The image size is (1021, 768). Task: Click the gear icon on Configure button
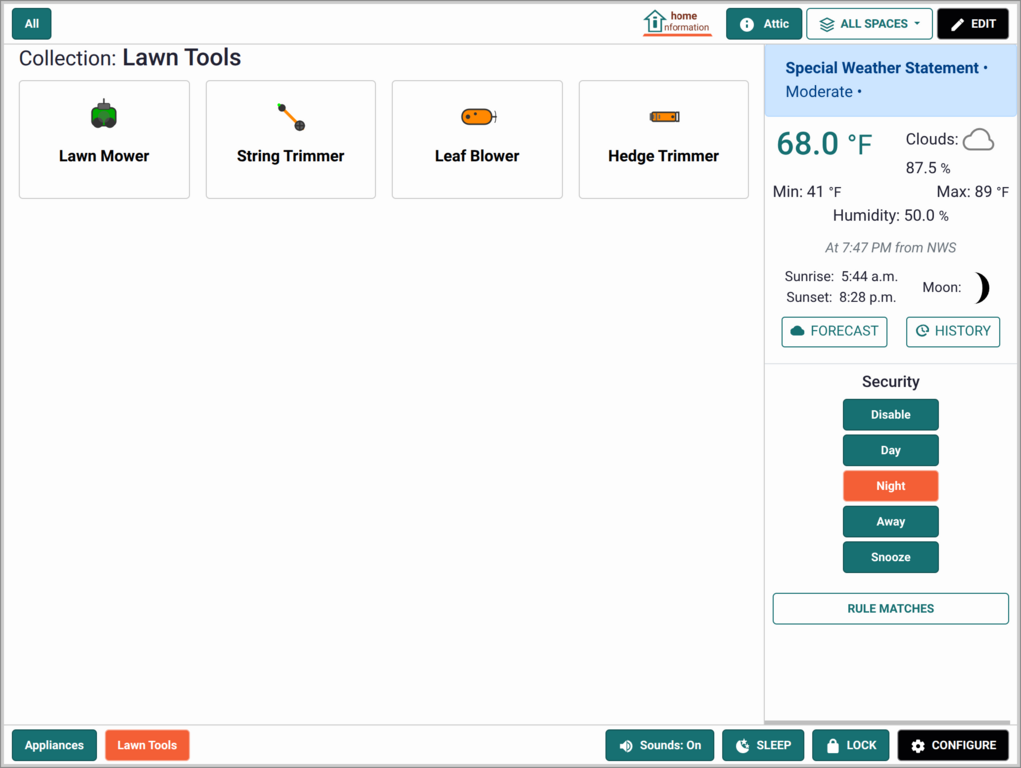(917, 746)
